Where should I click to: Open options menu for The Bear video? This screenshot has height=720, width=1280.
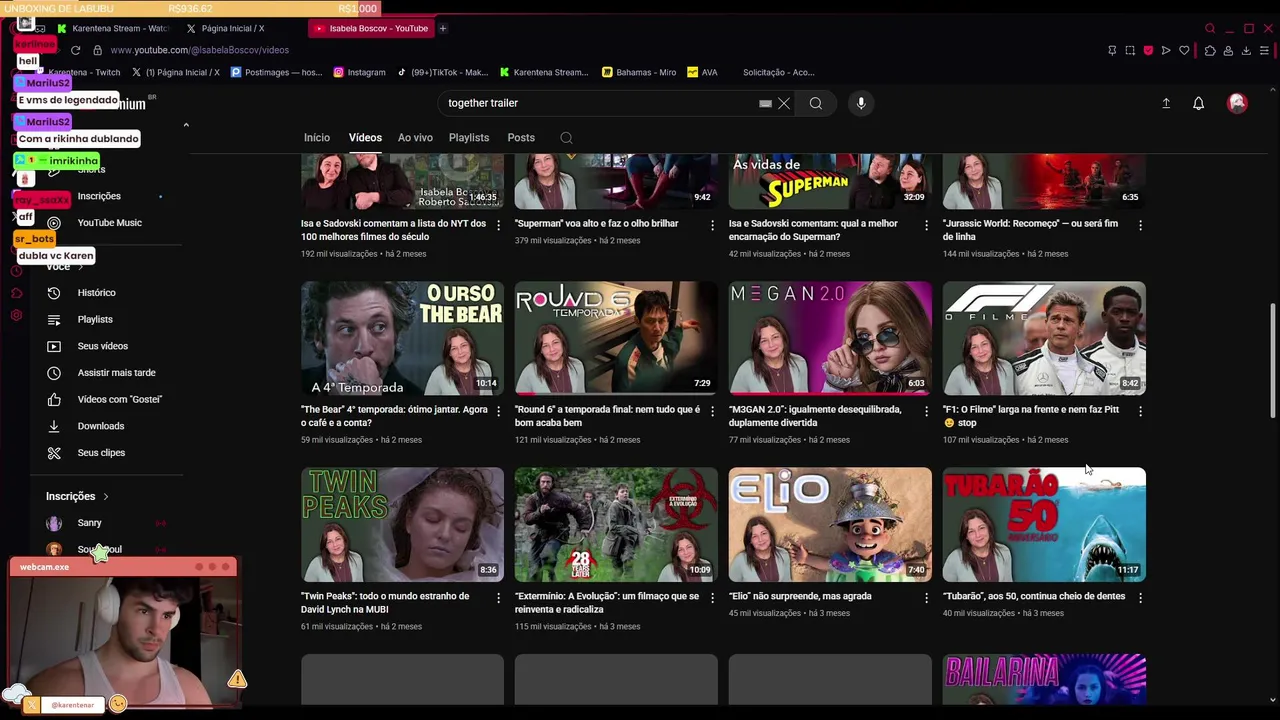(498, 411)
